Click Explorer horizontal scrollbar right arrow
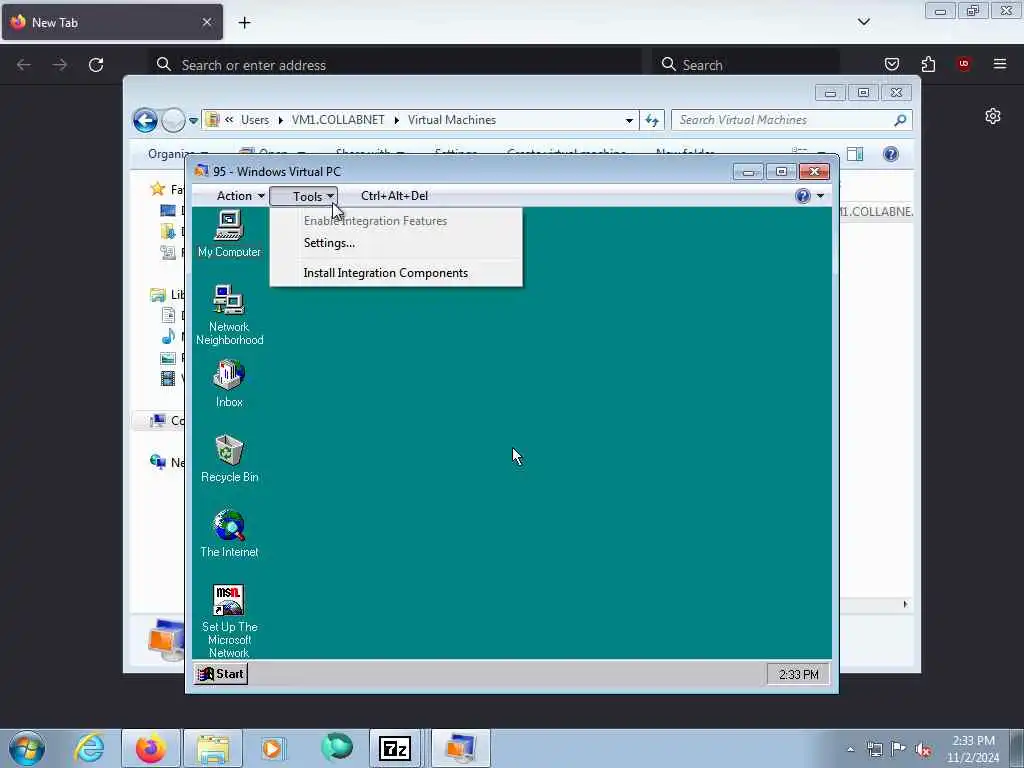Viewport: 1024px width, 768px height. [905, 605]
